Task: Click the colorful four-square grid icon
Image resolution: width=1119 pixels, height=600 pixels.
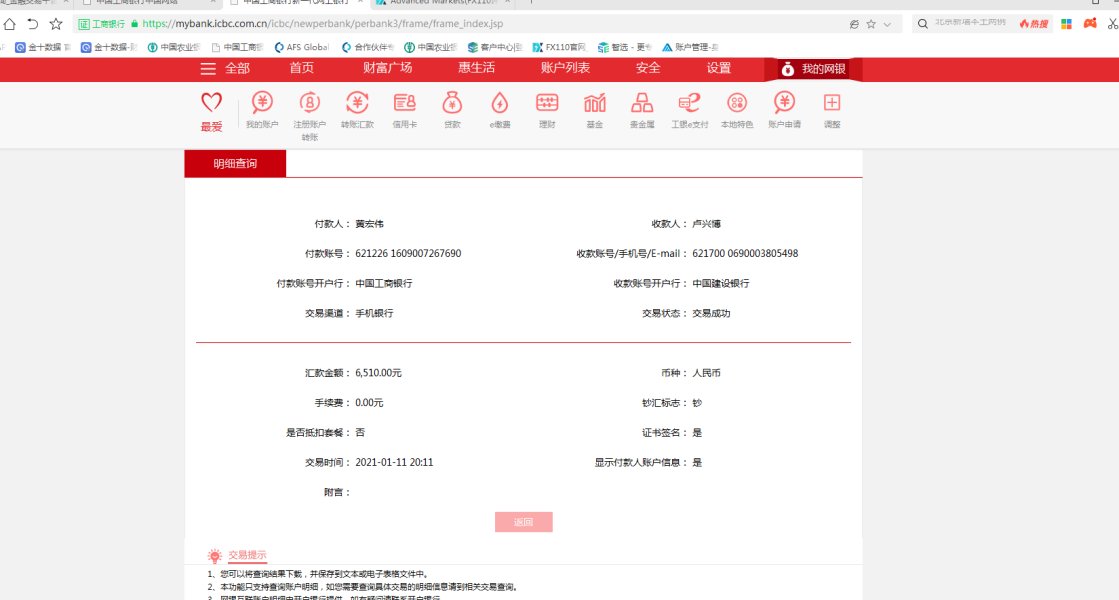Action: pyautogui.click(x=1066, y=24)
